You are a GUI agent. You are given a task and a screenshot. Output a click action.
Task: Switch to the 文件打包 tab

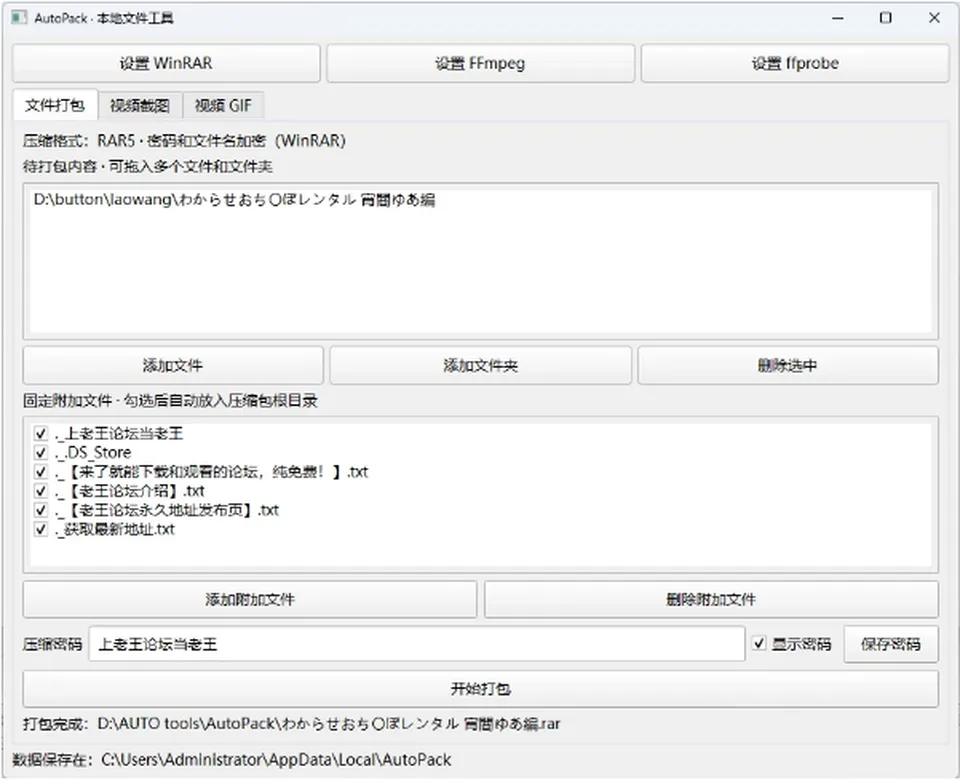(55, 105)
